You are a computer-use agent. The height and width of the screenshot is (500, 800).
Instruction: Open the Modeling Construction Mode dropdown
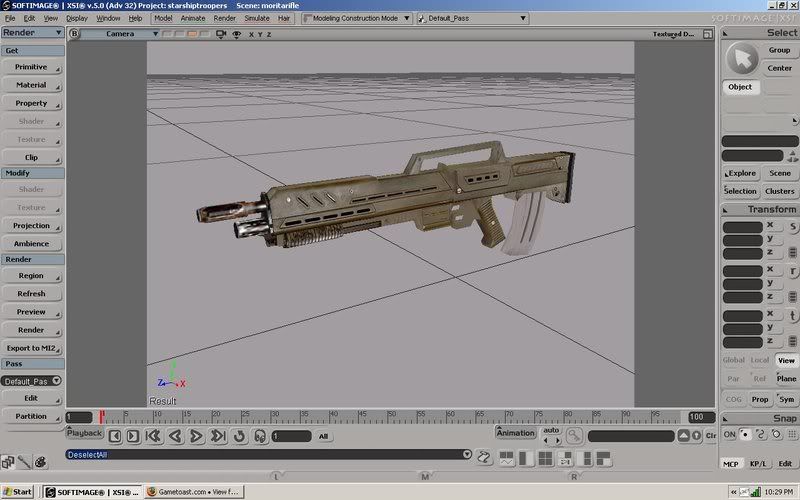tap(356, 18)
